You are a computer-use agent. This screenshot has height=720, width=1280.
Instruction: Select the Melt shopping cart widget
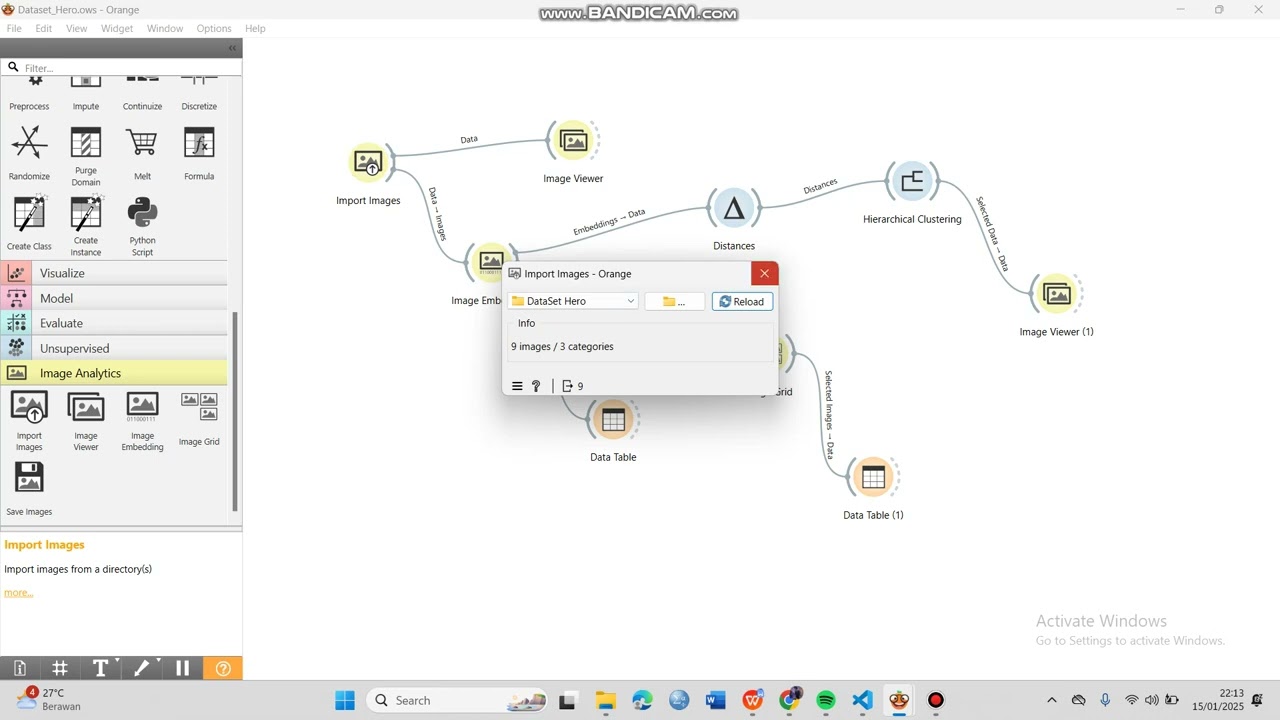[142, 152]
